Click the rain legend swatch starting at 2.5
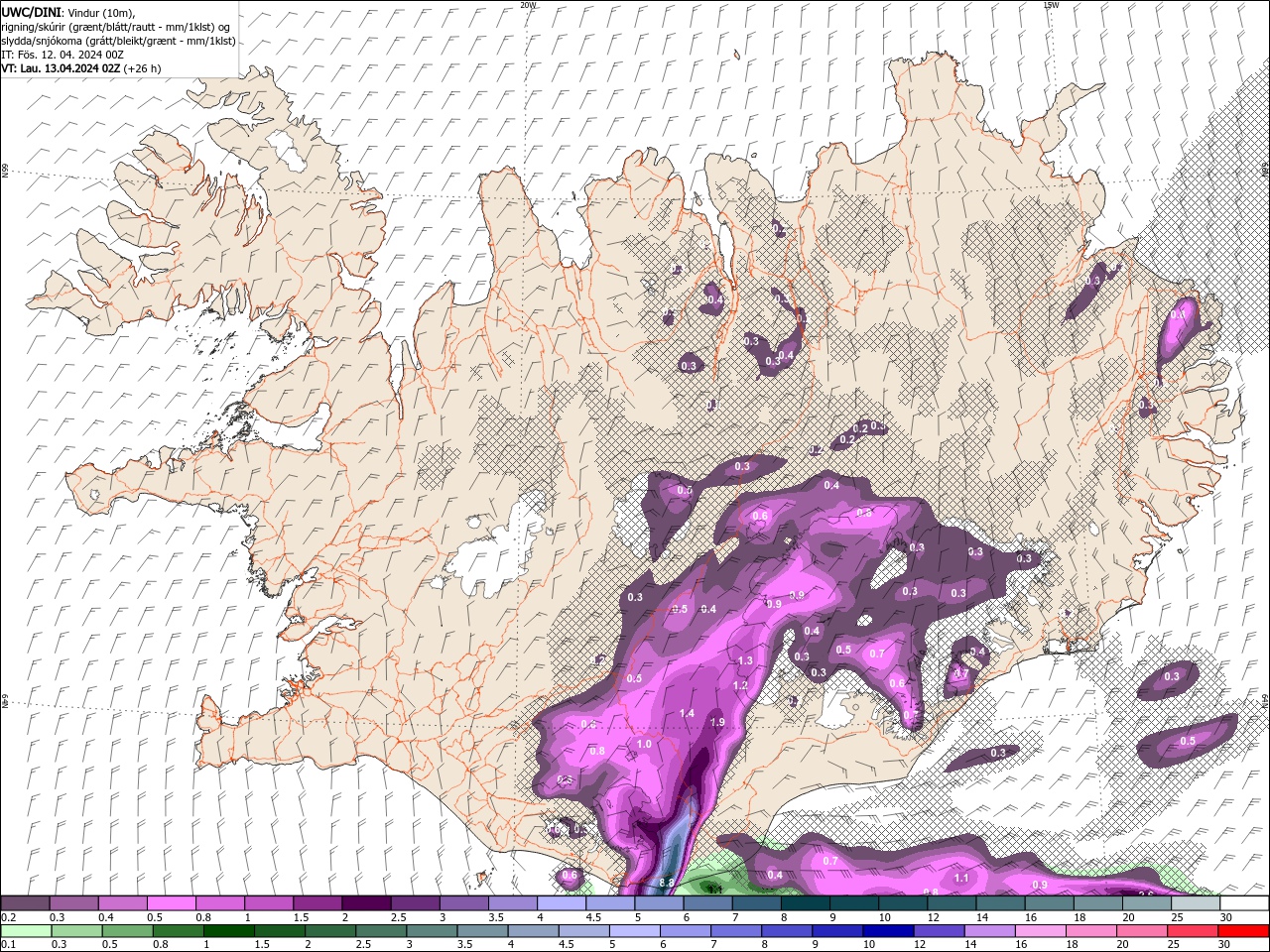The height and width of the screenshot is (952, 1270). [x=381, y=931]
